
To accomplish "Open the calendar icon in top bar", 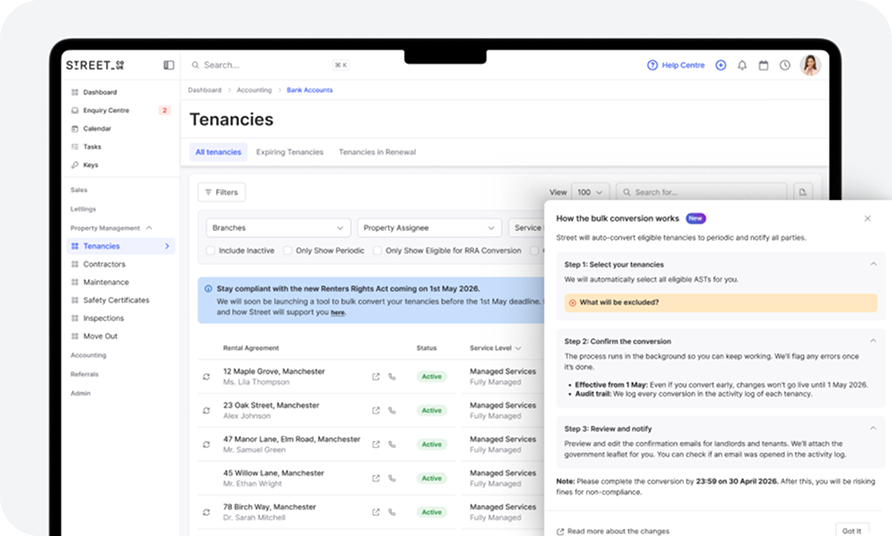I will point(763,65).
